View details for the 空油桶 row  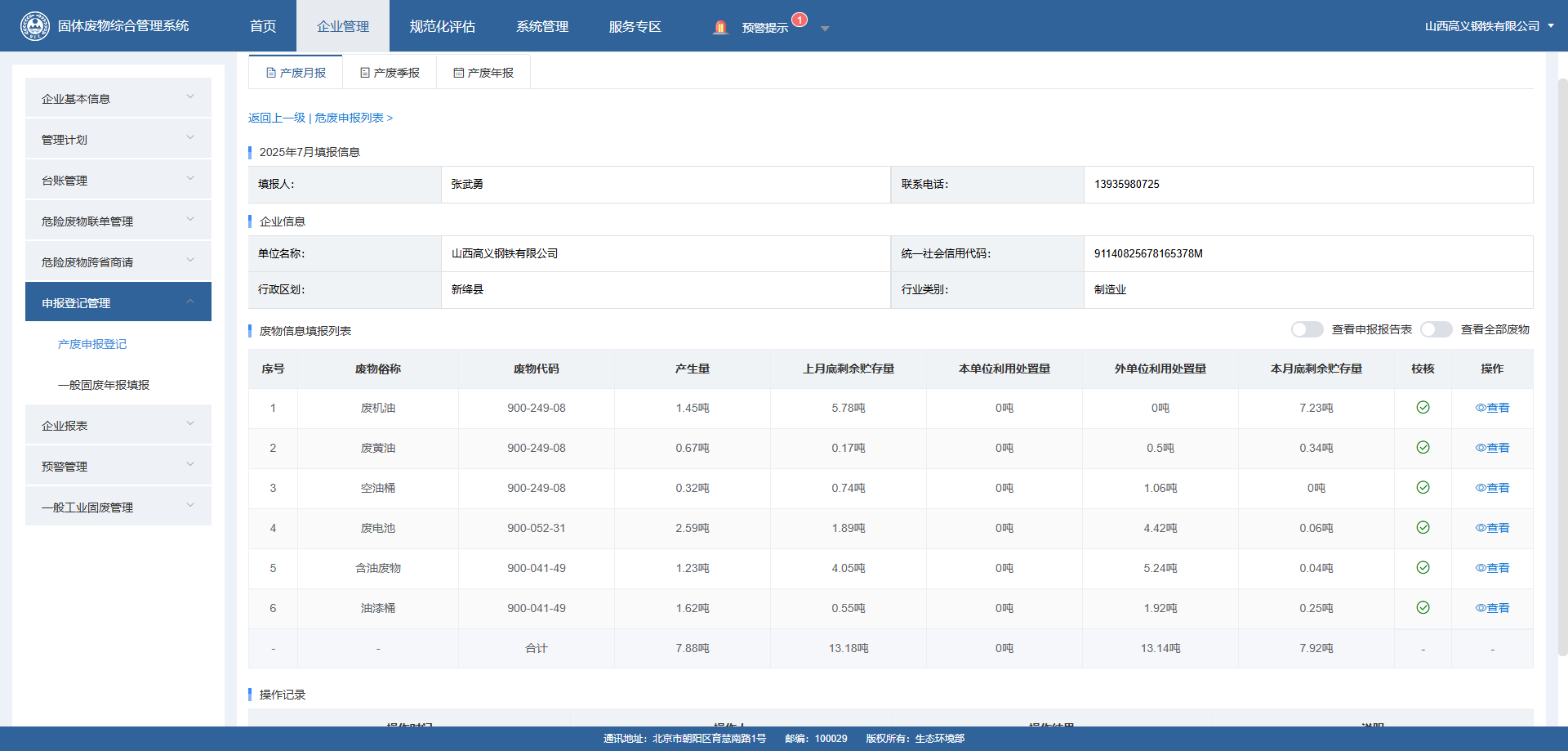1492,488
